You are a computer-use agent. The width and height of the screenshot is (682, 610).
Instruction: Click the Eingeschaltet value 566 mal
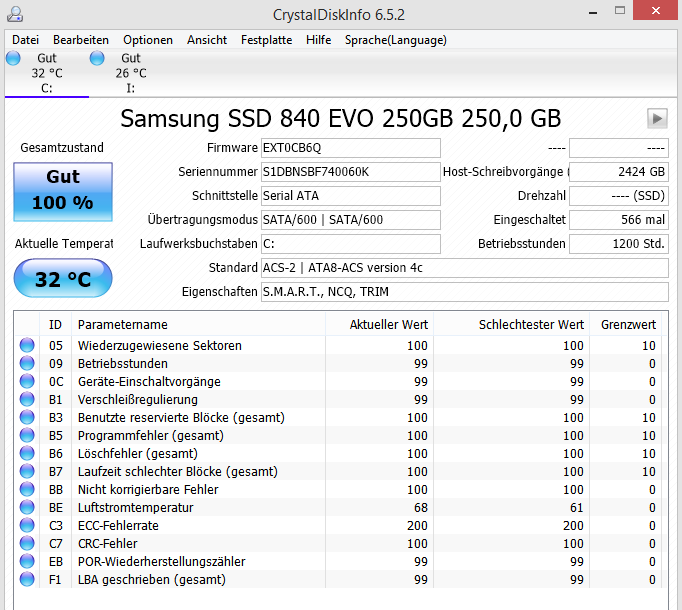click(x=619, y=220)
